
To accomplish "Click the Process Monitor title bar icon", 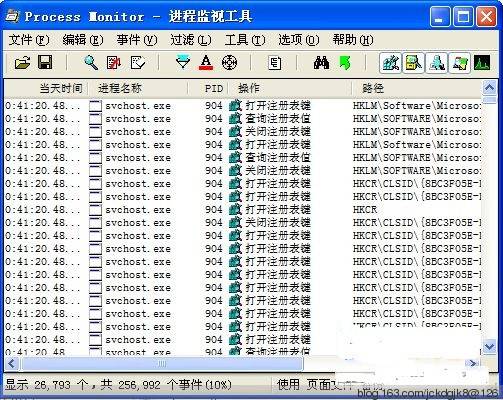I will (x=12, y=15).
